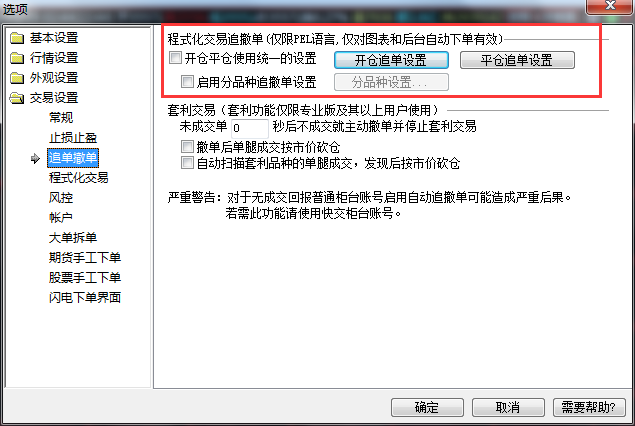
Task: Open the 开仓追单设置 dialog
Action: pyautogui.click(x=391, y=60)
